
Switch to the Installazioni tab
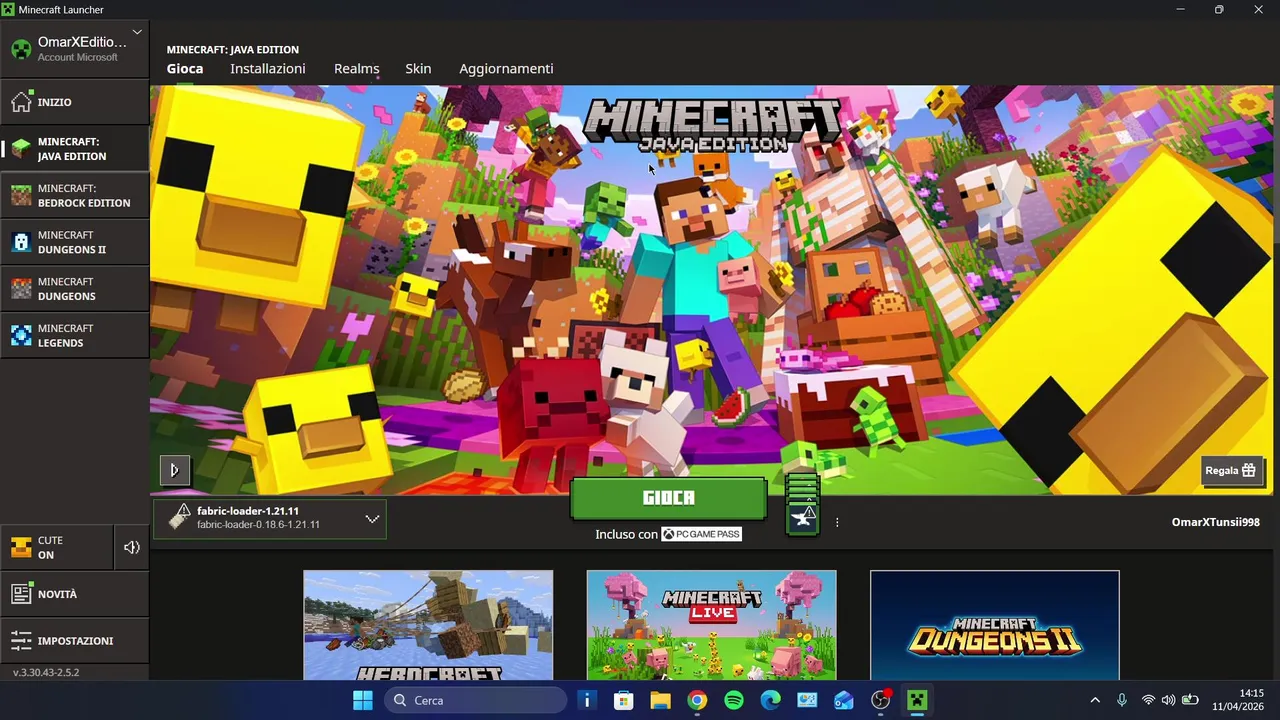tap(268, 69)
